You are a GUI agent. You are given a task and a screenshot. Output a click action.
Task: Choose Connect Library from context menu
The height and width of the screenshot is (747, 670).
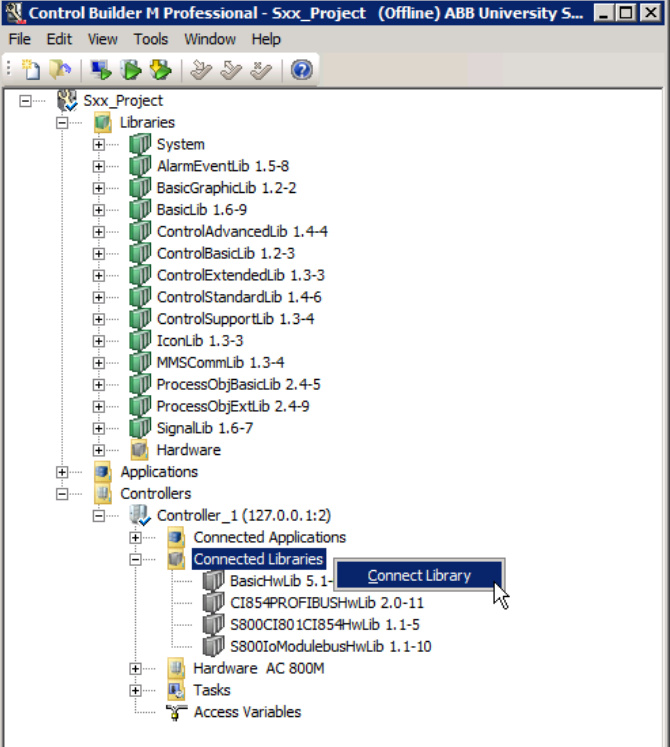pos(419,575)
